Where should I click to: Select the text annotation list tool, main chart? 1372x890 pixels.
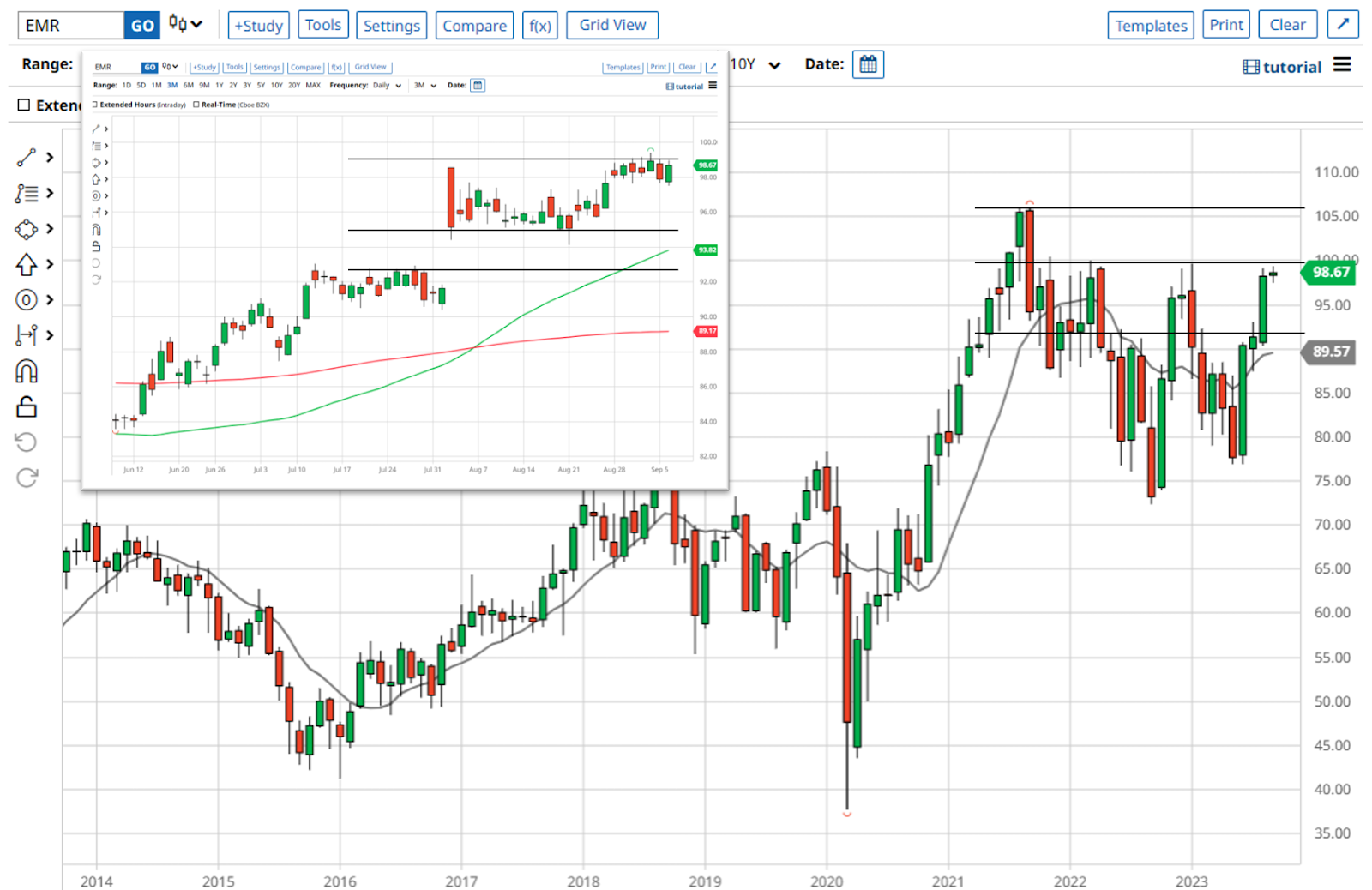(x=26, y=194)
